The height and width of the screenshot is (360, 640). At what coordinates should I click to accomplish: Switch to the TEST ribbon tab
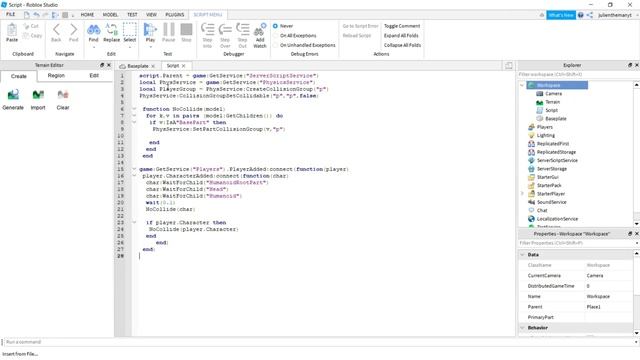pos(132,15)
